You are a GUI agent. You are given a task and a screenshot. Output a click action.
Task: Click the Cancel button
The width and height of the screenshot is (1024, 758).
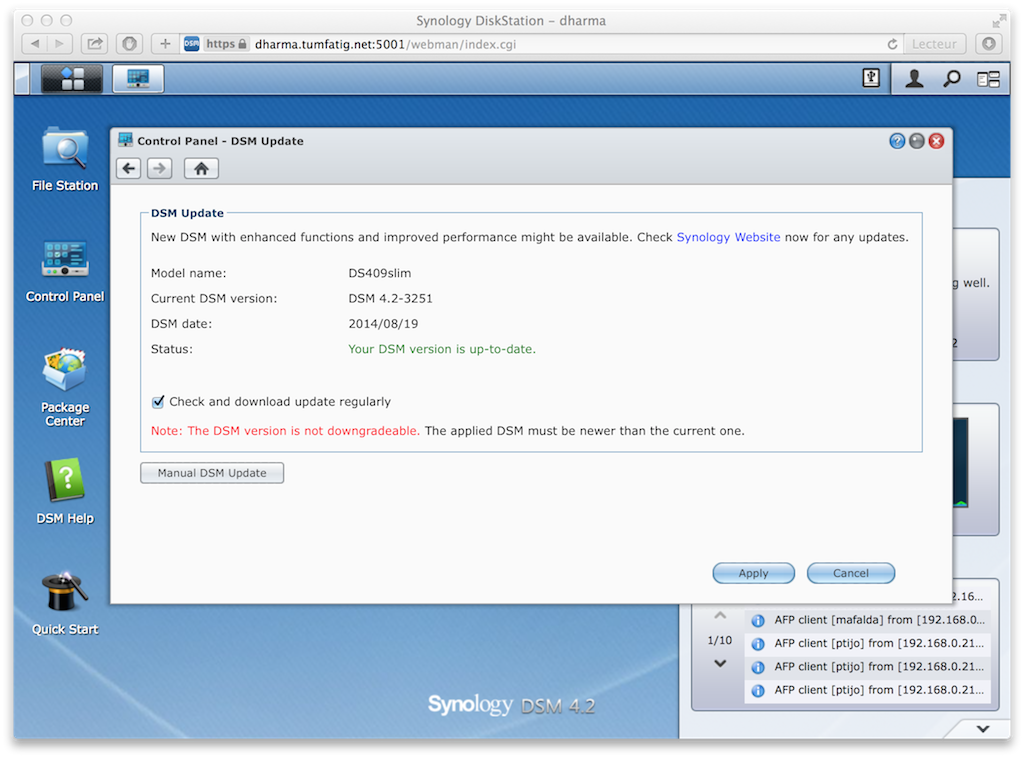click(x=850, y=573)
